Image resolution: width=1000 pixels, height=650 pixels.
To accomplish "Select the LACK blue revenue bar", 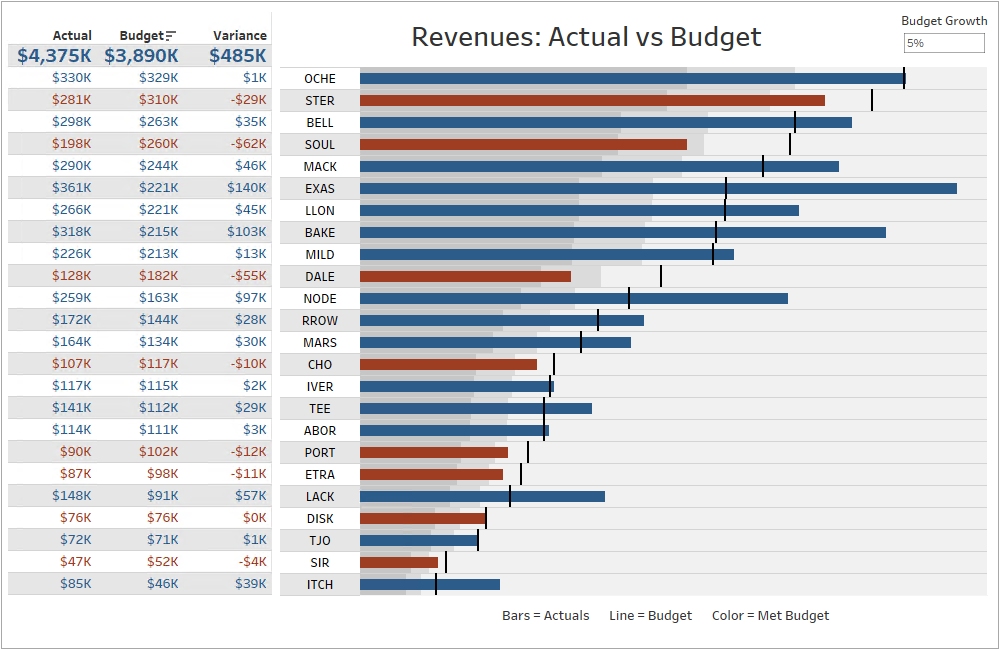I will 482,496.
